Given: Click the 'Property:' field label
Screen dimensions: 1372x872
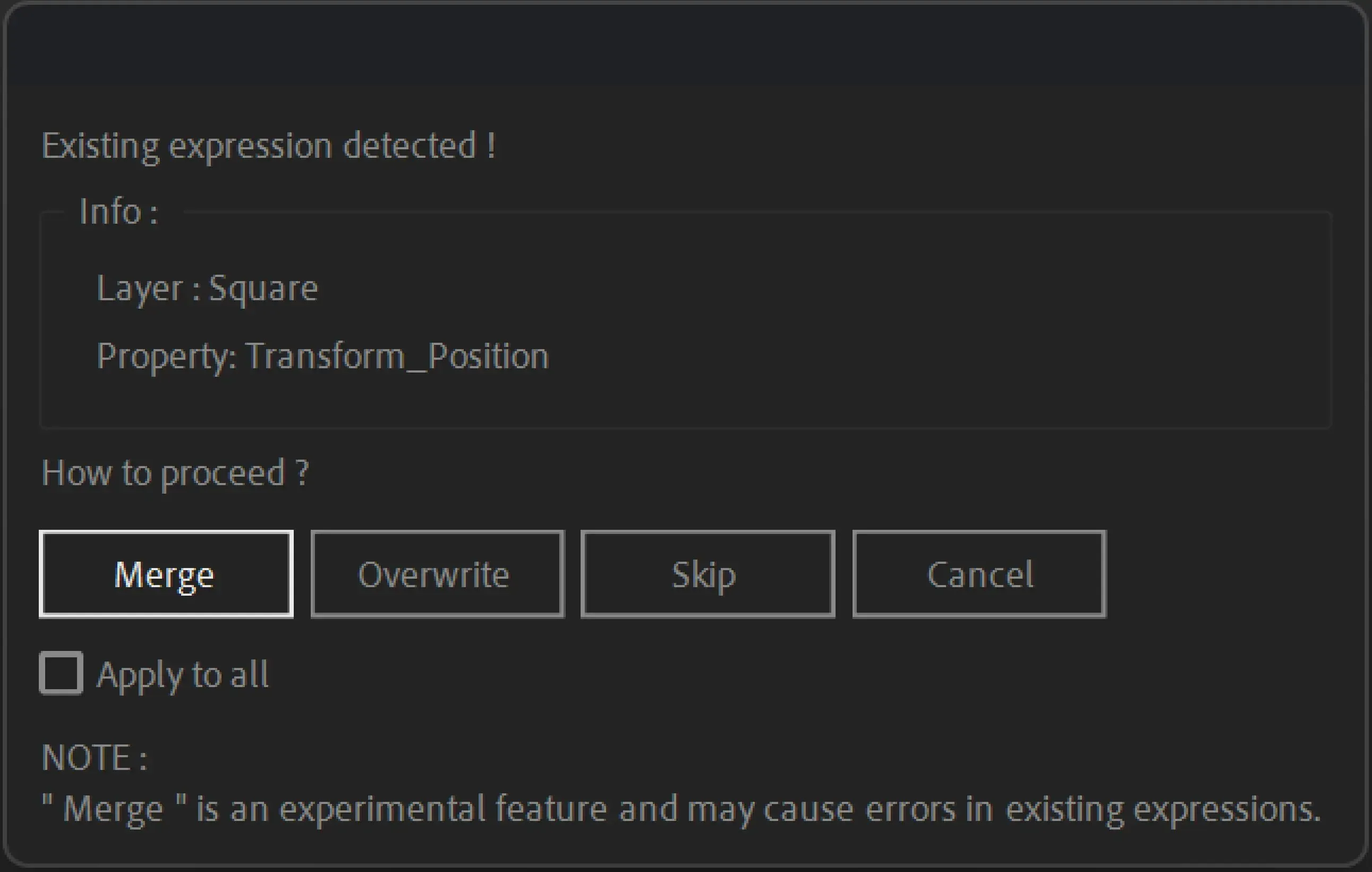Looking at the screenshot, I should click(x=166, y=357).
